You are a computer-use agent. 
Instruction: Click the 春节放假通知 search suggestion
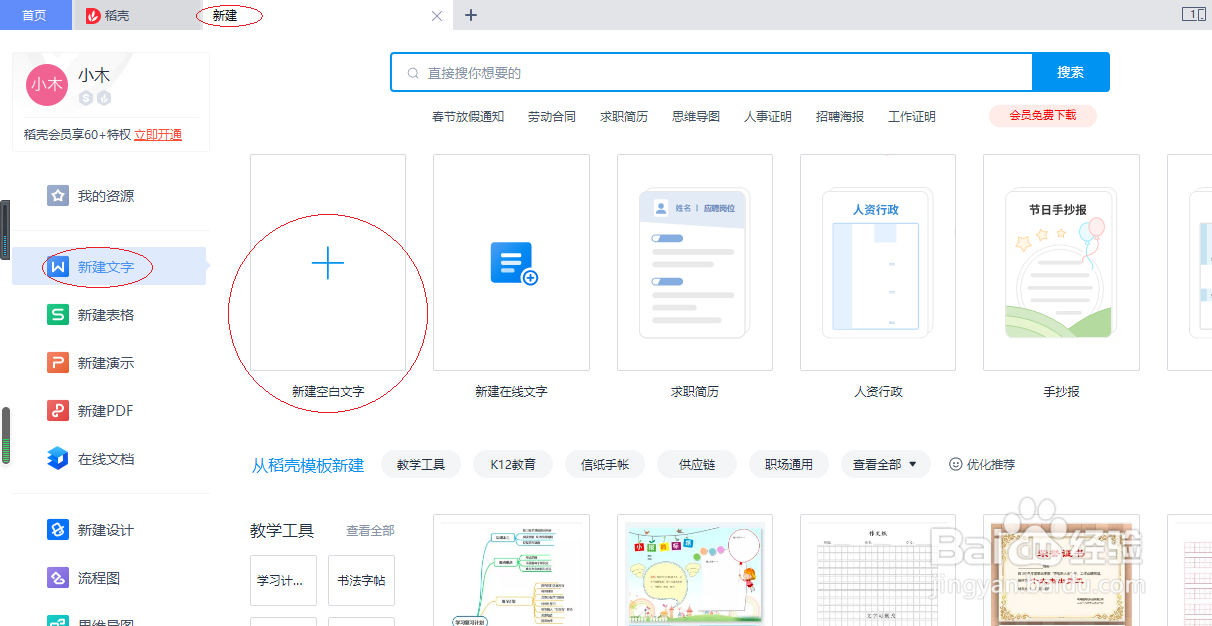point(468,117)
